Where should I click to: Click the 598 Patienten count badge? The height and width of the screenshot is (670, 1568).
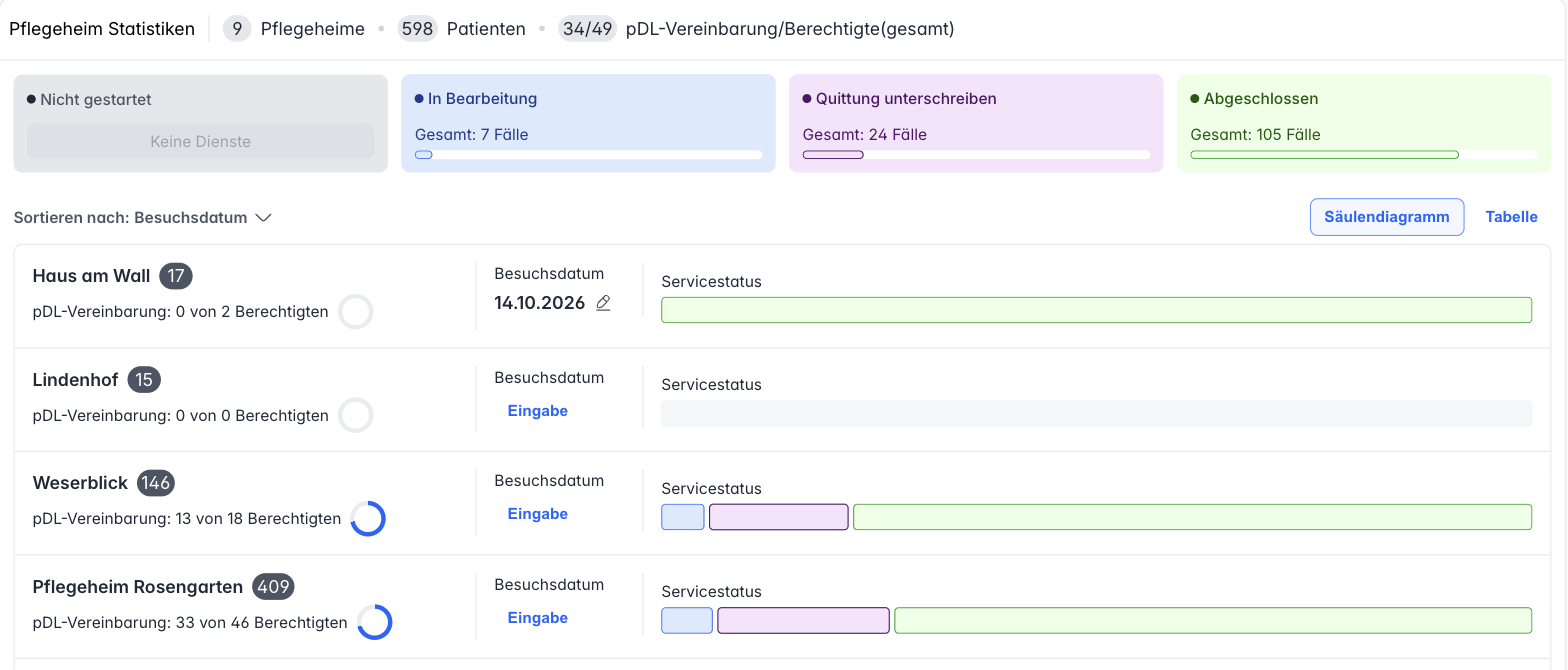pos(417,29)
